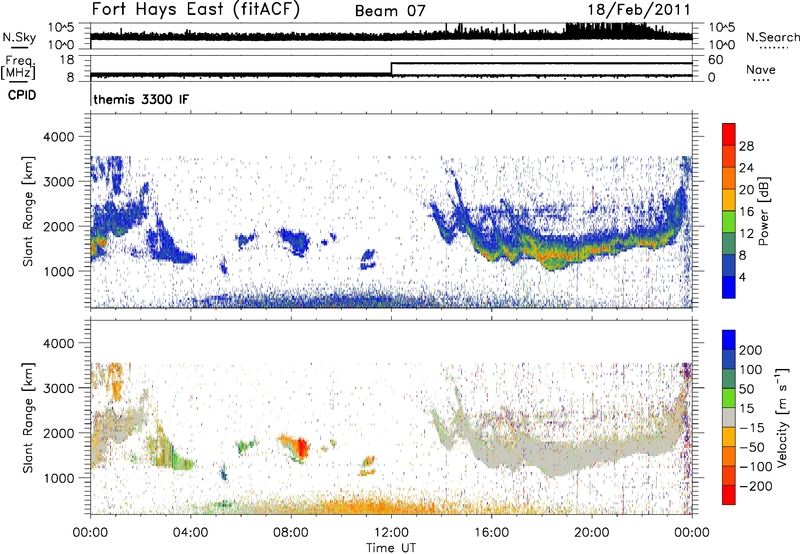This screenshot has width=800, height=554.
Task: Click the '2000' tick of the velocity panel
Action: pyautogui.click(x=59, y=433)
